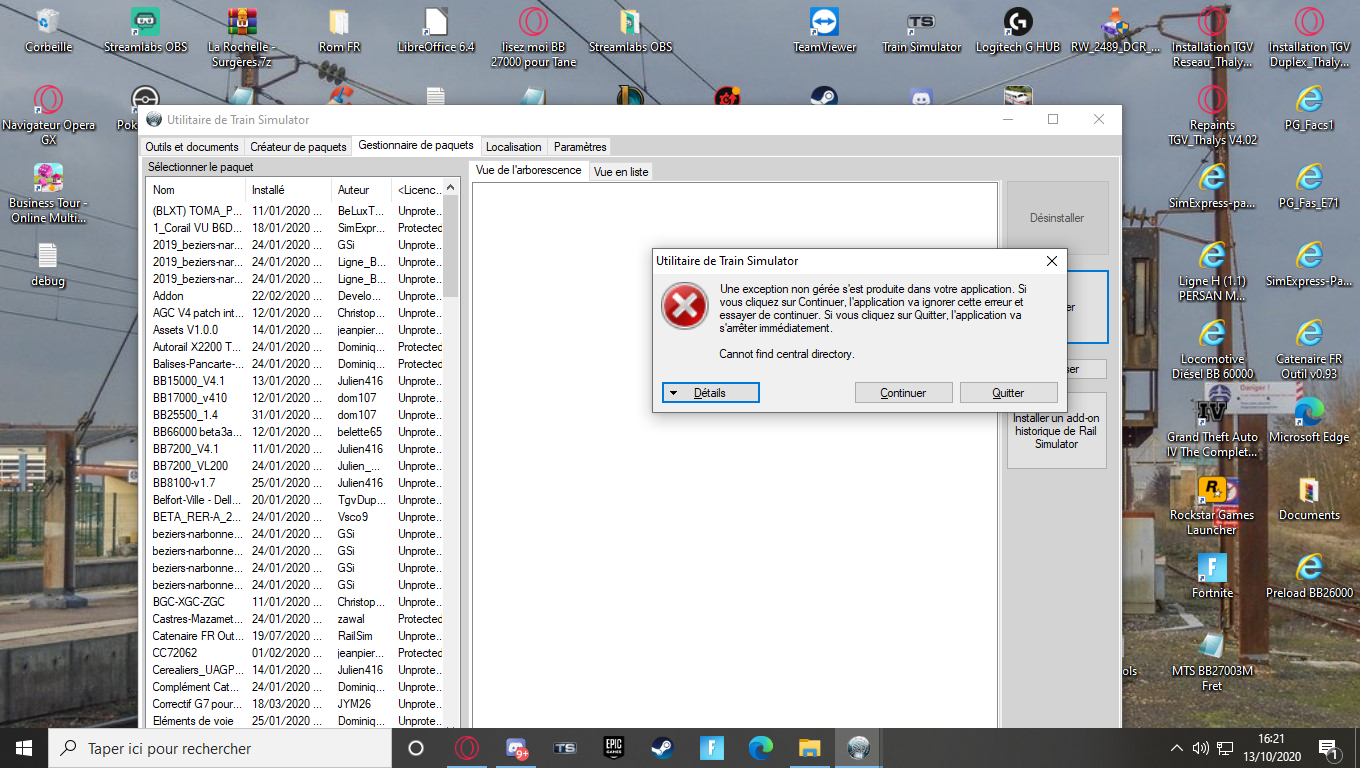
Task: Switch to Outils et documents tab
Action: [x=192, y=147]
